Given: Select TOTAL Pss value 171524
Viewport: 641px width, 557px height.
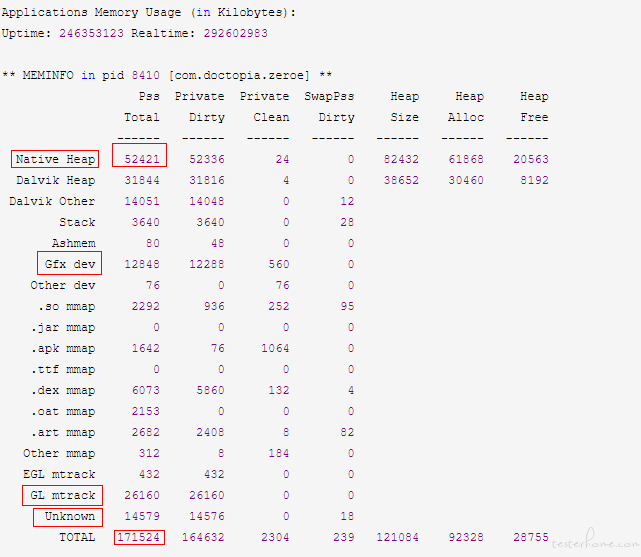Looking at the screenshot, I should pyautogui.click(x=139, y=538).
